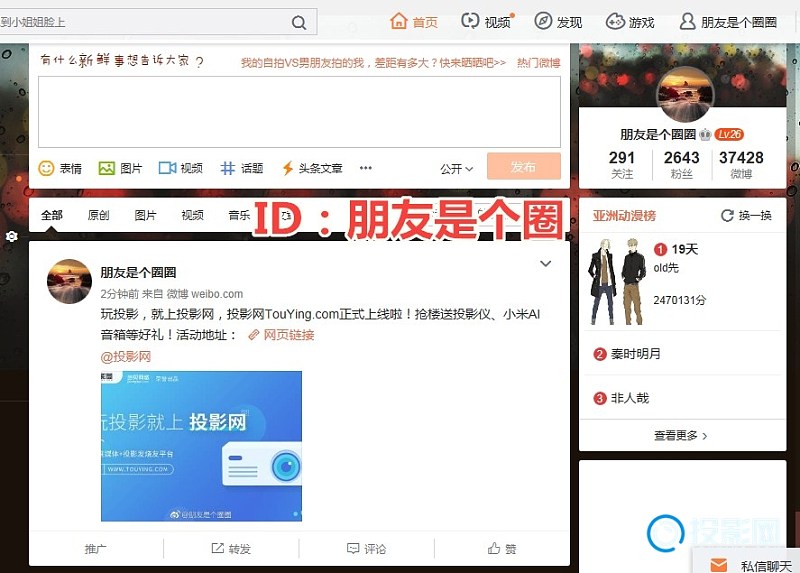The width and height of the screenshot is (800, 573).
Task: Click the sidebar username 朋友是个圈圈
Action: [658, 135]
